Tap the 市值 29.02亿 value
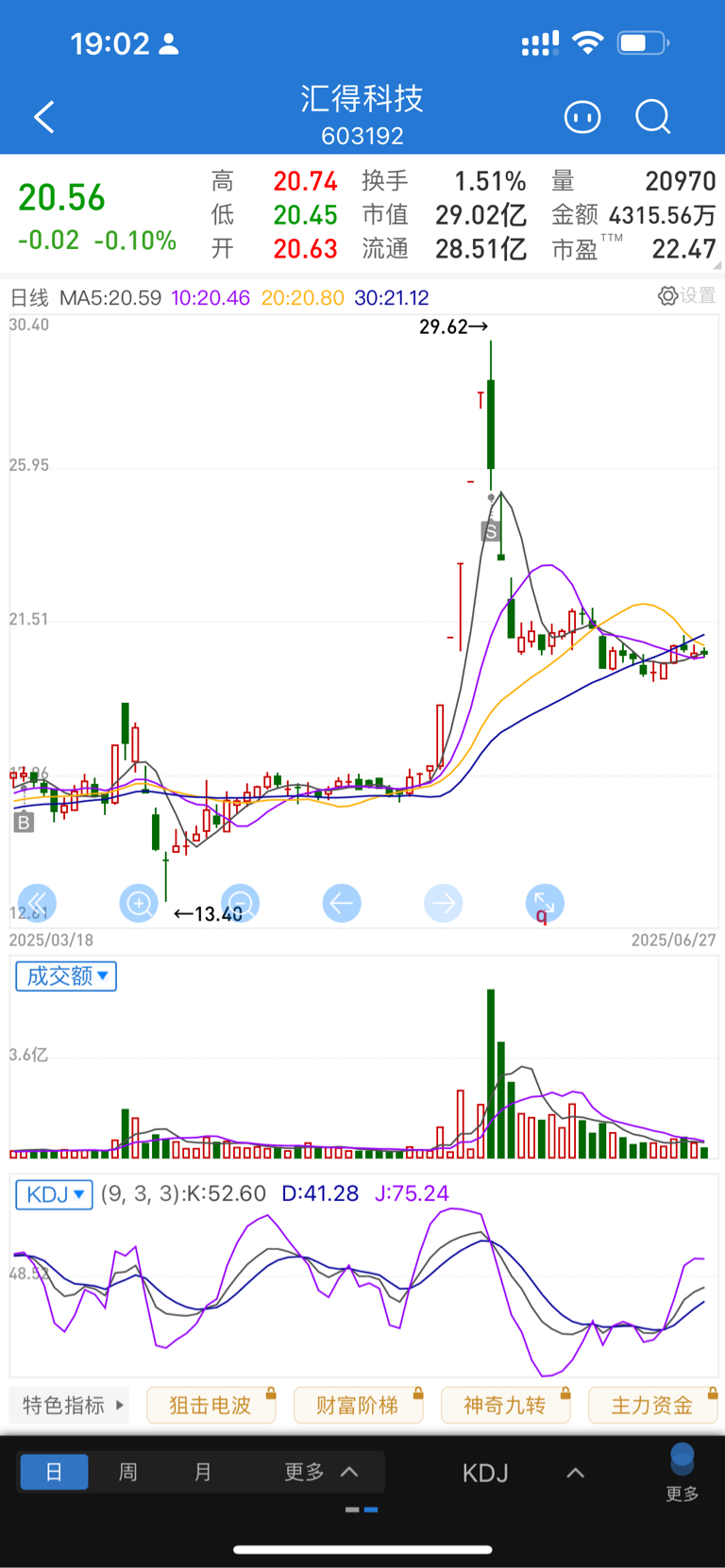 481,215
